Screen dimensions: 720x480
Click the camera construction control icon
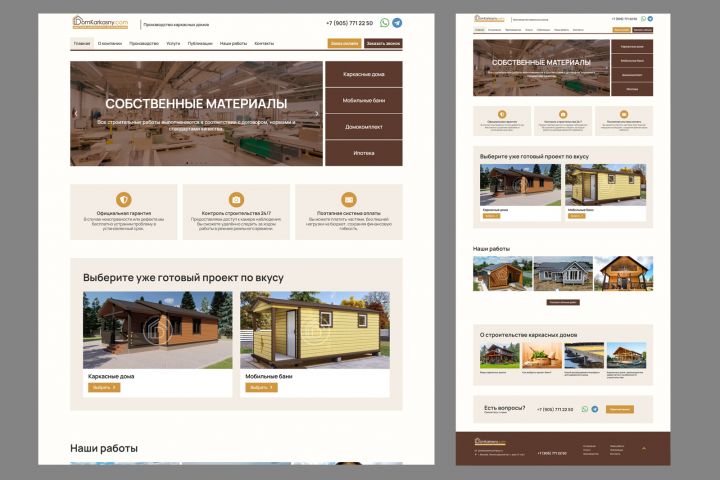pyautogui.click(x=236, y=199)
